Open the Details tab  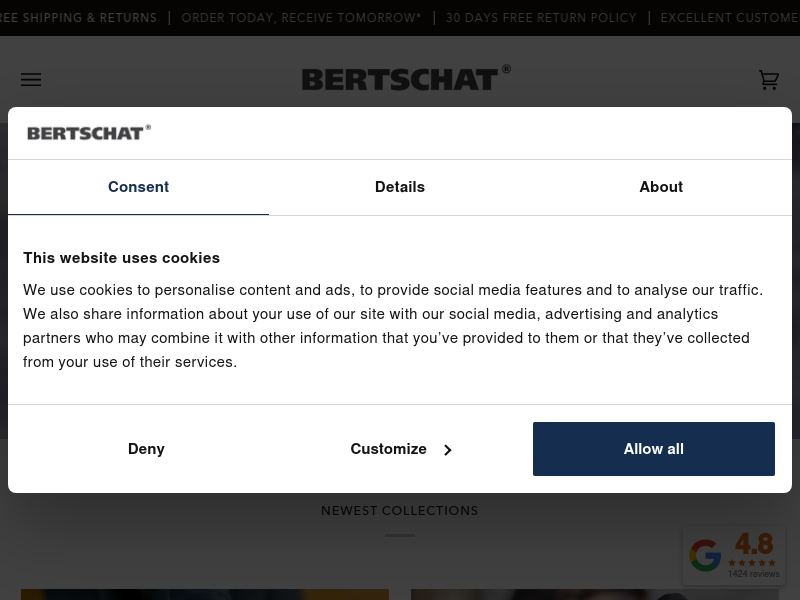(399, 187)
